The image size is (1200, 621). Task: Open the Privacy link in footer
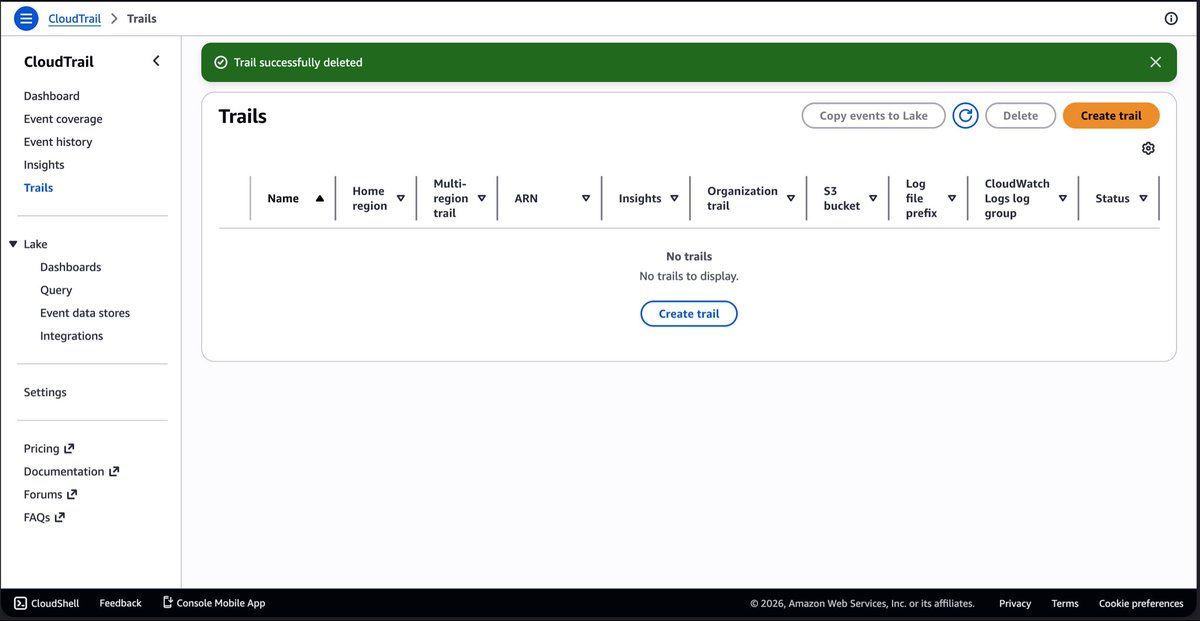1015,603
